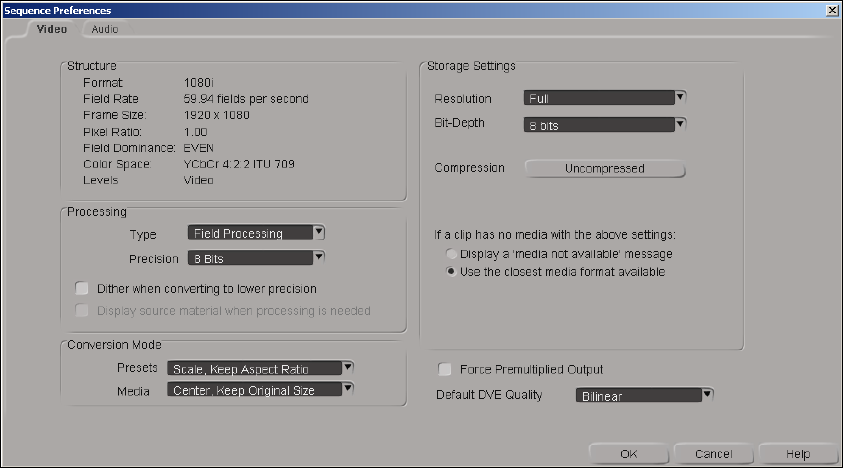This screenshot has height=468, width=843.
Task: Open the Bit-Depth dropdown
Action: pyautogui.click(x=604, y=125)
